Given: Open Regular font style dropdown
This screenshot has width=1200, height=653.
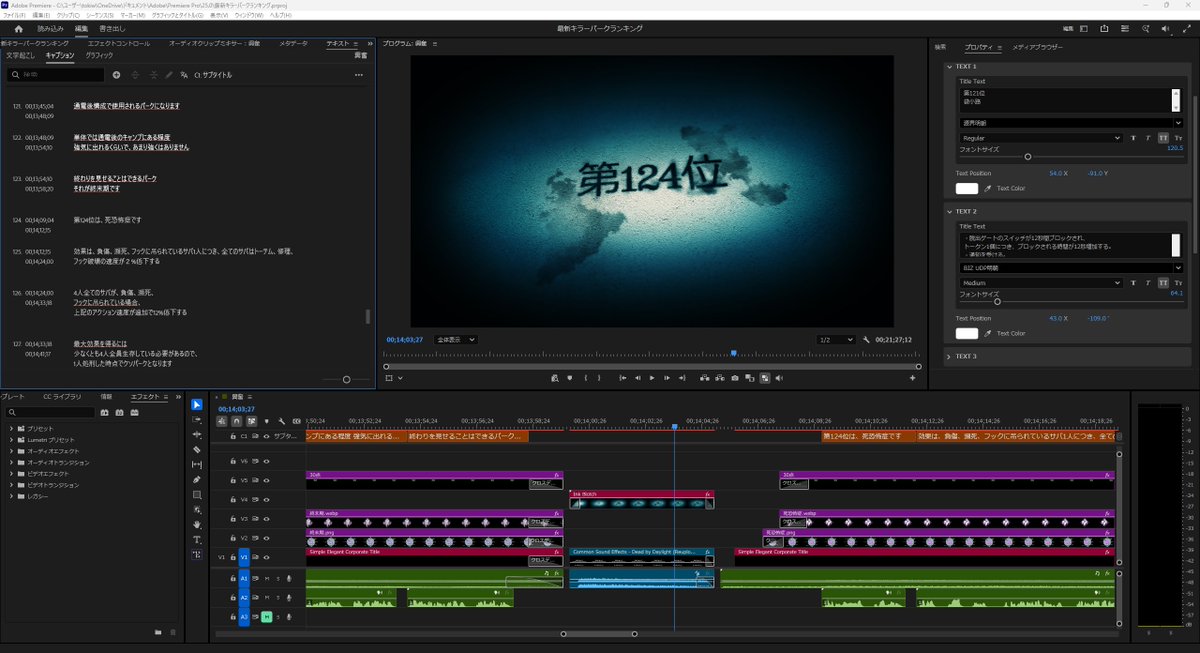Looking at the screenshot, I should point(1040,138).
